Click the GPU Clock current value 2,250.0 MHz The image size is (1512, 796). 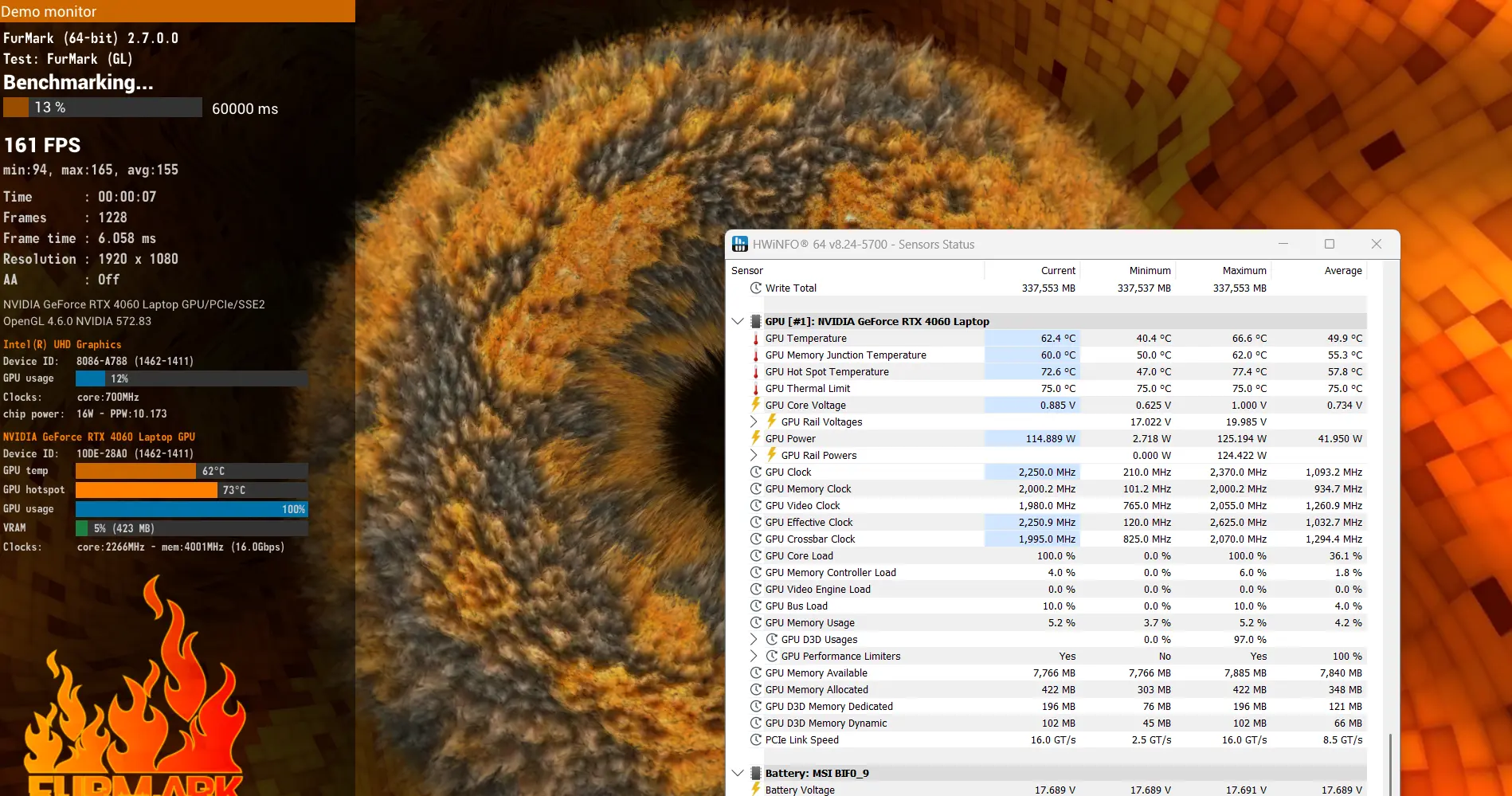pyautogui.click(x=1047, y=472)
